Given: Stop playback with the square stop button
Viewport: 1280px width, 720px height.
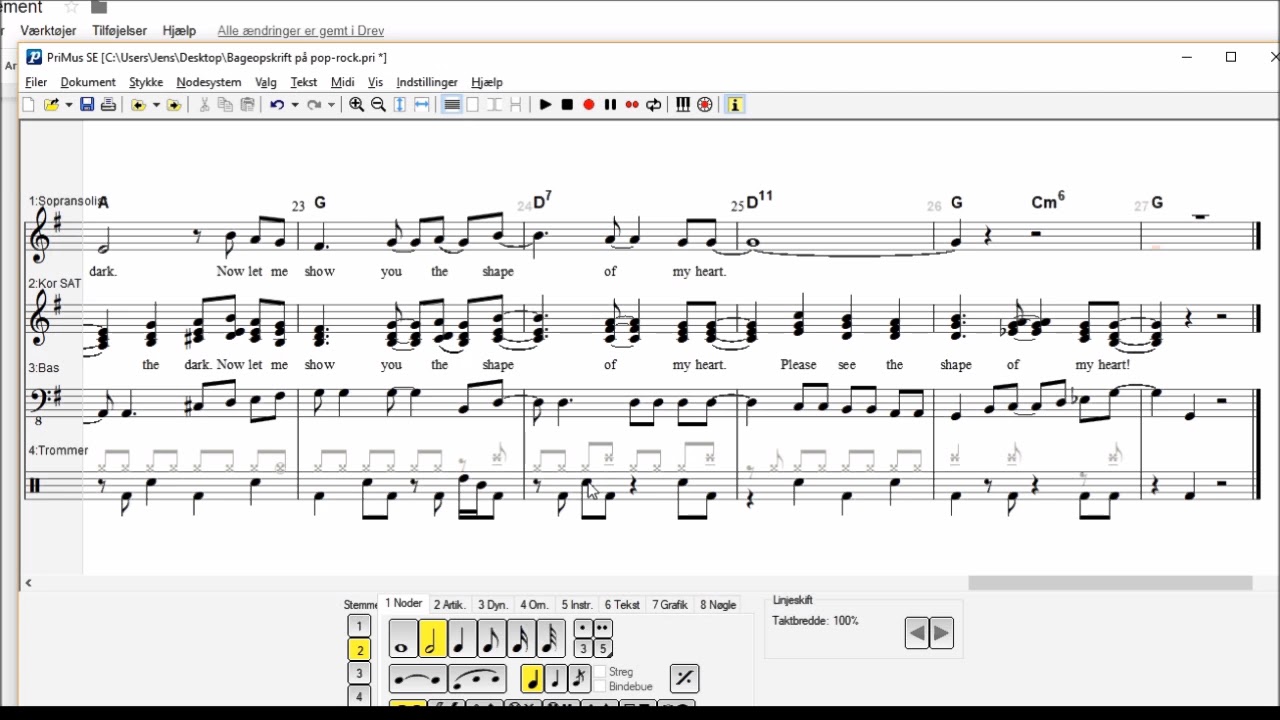Looking at the screenshot, I should pyautogui.click(x=567, y=105).
